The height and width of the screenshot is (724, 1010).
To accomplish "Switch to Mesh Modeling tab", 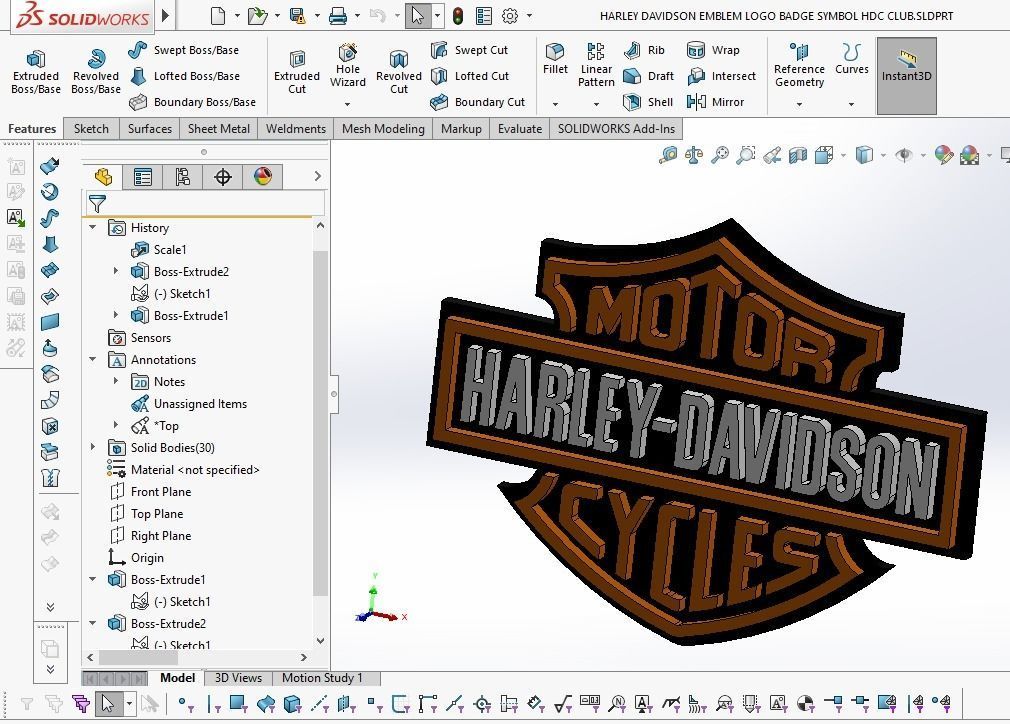I will click(383, 129).
